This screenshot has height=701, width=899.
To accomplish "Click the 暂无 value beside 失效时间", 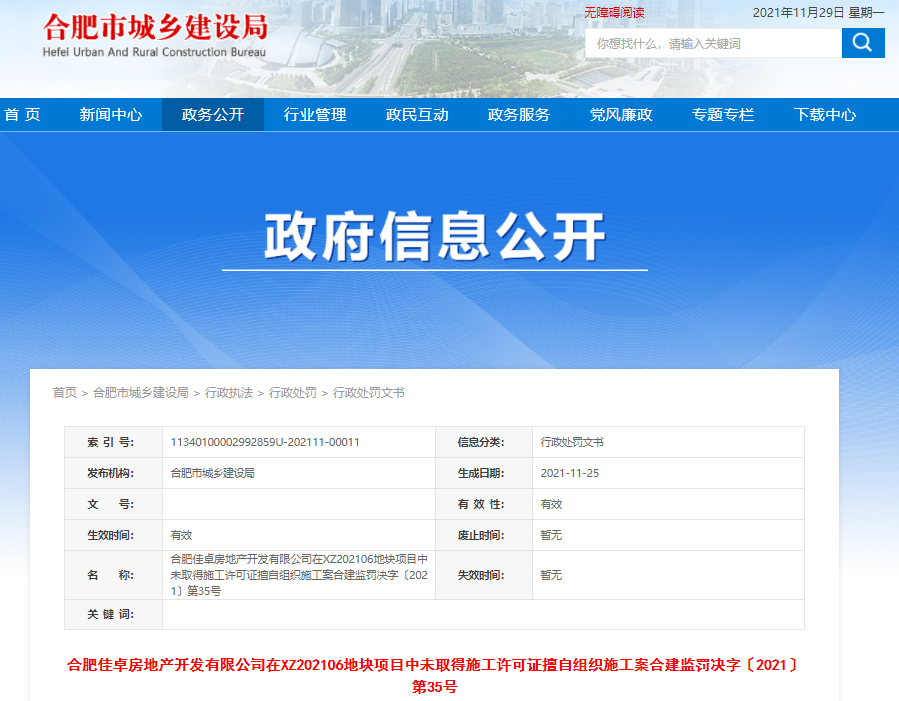I will (x=551, y=575).
